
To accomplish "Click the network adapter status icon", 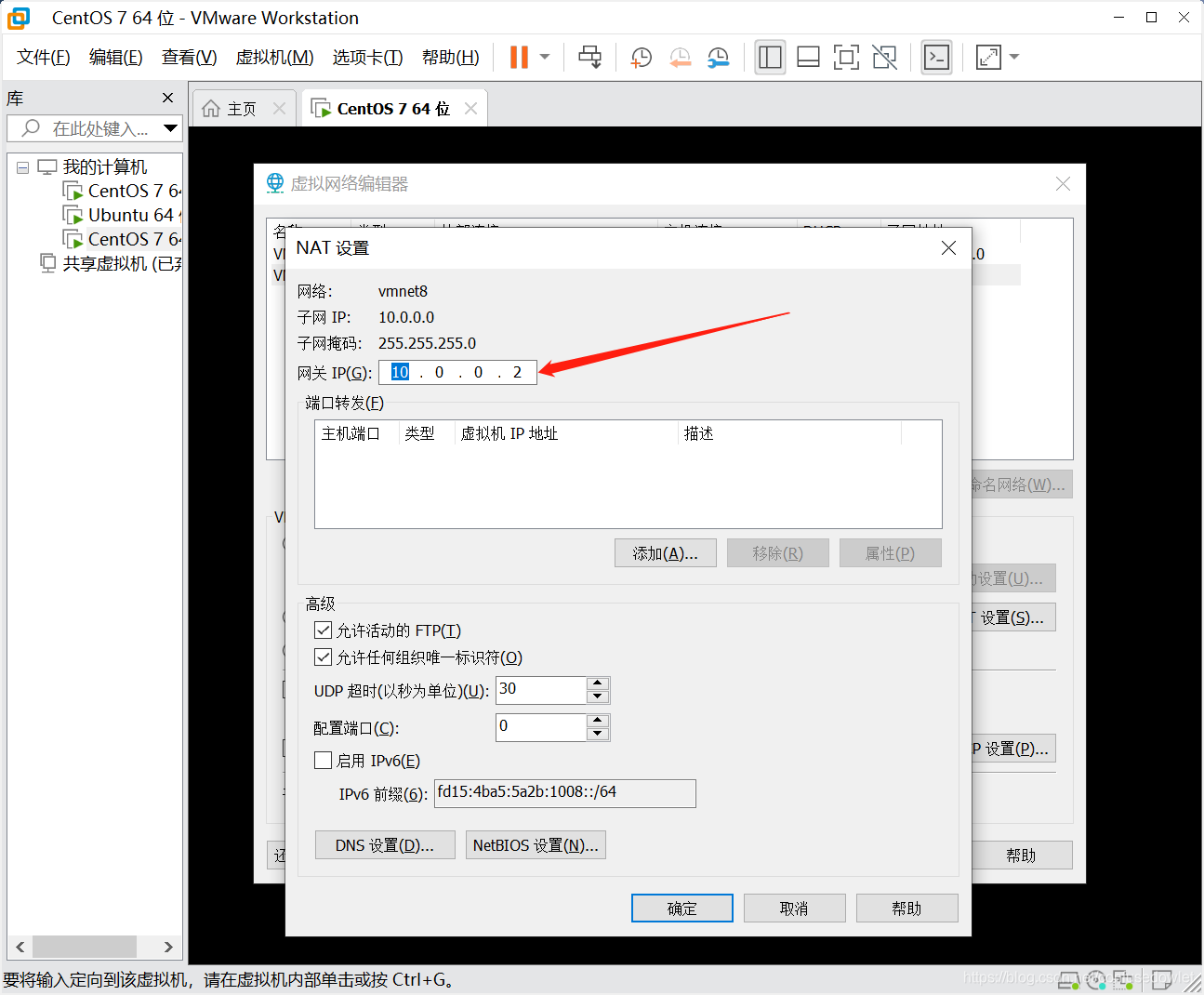I will tap(1123, 979).
